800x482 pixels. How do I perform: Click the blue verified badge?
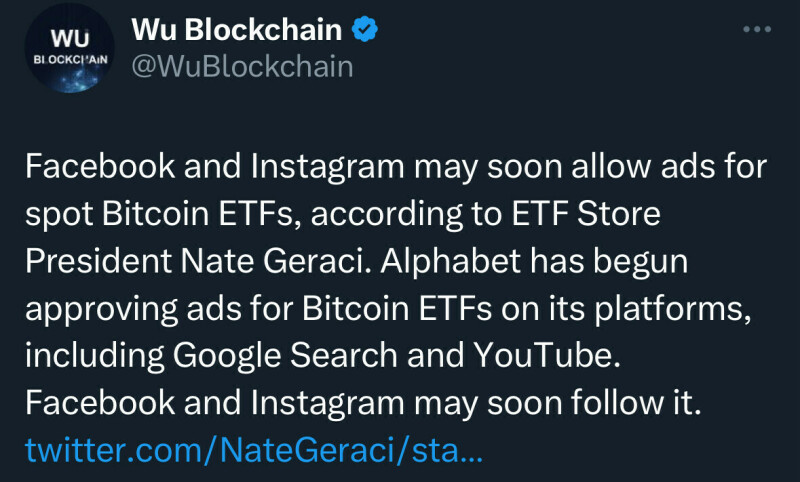(367, 30)
